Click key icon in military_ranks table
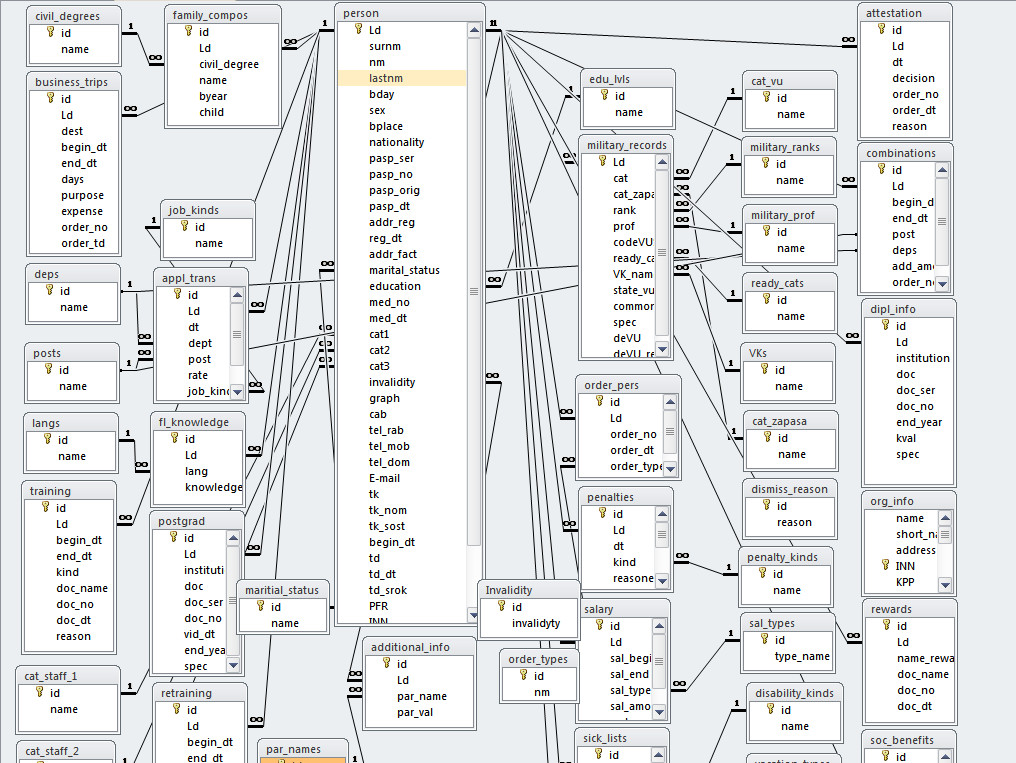 pyautogui.click(x=766, y=163)
